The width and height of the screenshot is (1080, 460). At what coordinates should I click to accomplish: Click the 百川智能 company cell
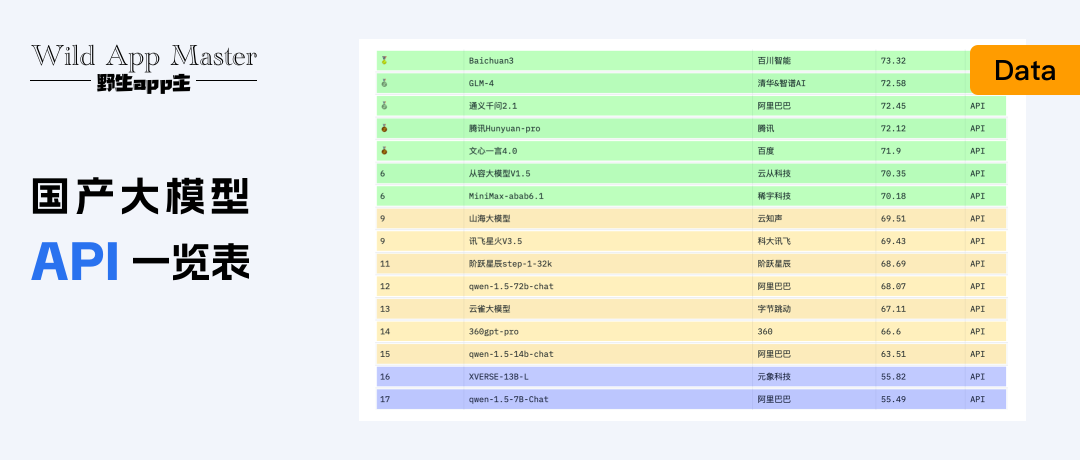click(774, 61)
